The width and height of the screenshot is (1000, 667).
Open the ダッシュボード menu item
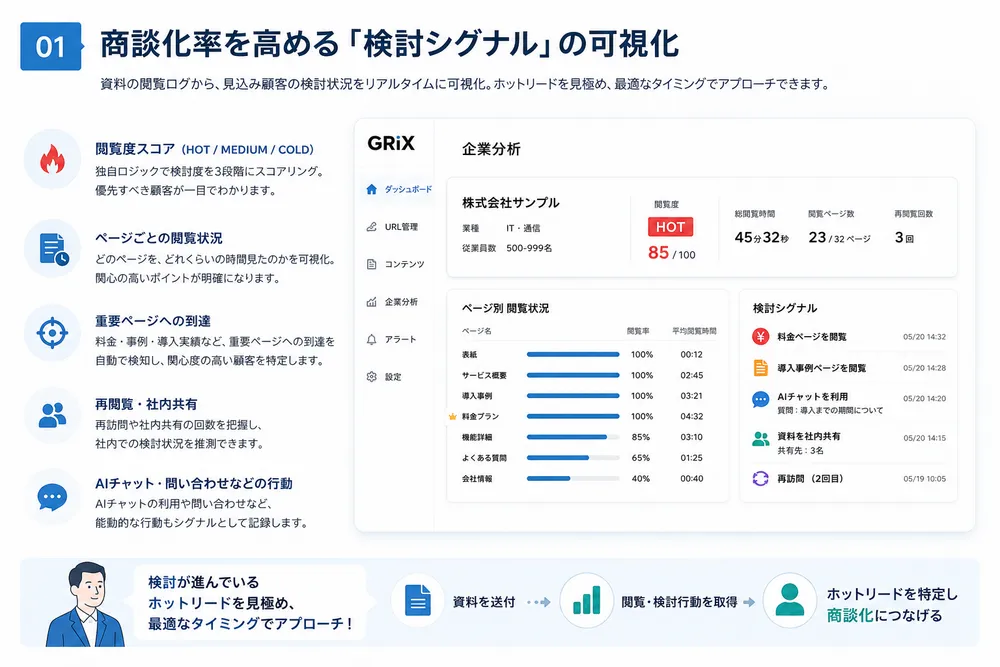tap(400, 189)
